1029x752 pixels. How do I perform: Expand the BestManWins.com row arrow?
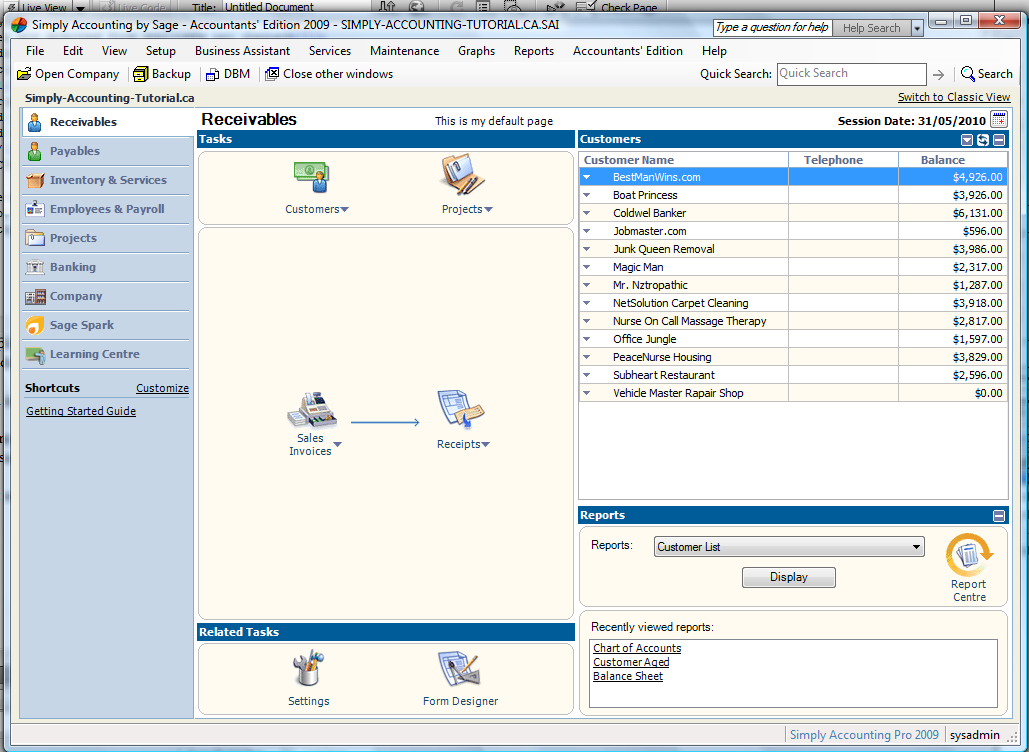click(x=587, y=177)
